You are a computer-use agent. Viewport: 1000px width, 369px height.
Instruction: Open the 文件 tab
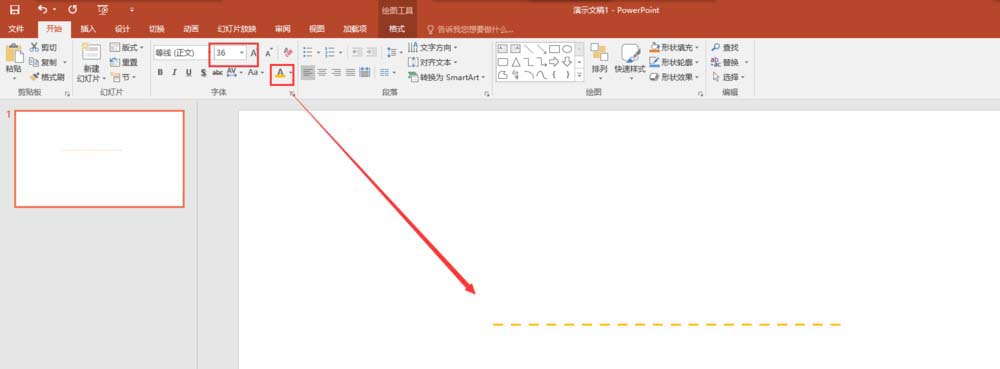pos(17,29)
